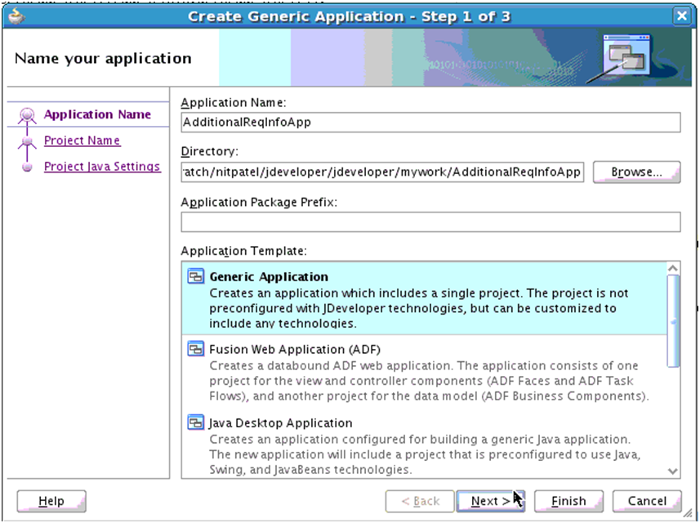
Task: Click the Help button
Action: 51,501
